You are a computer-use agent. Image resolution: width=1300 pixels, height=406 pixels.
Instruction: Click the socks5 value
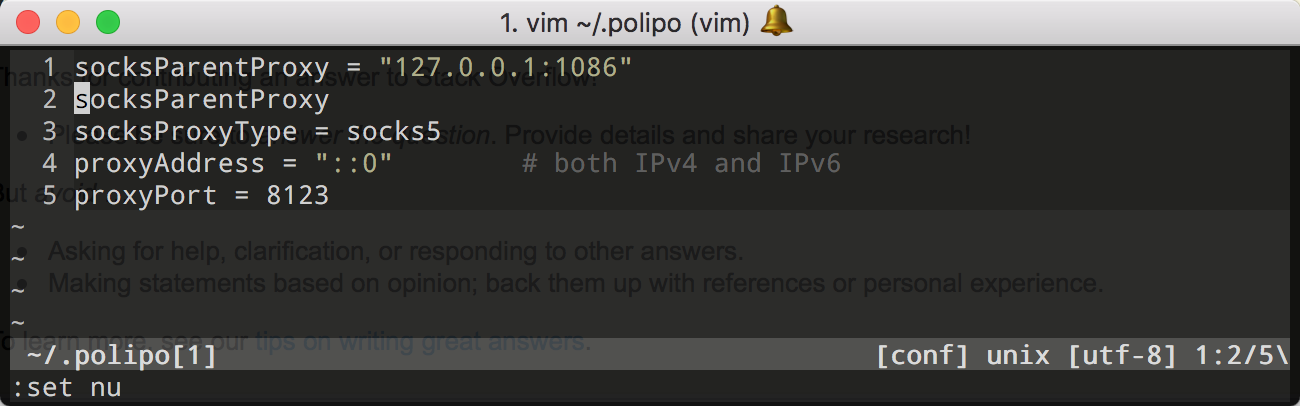pyautogui.click(x=394, y=132)
